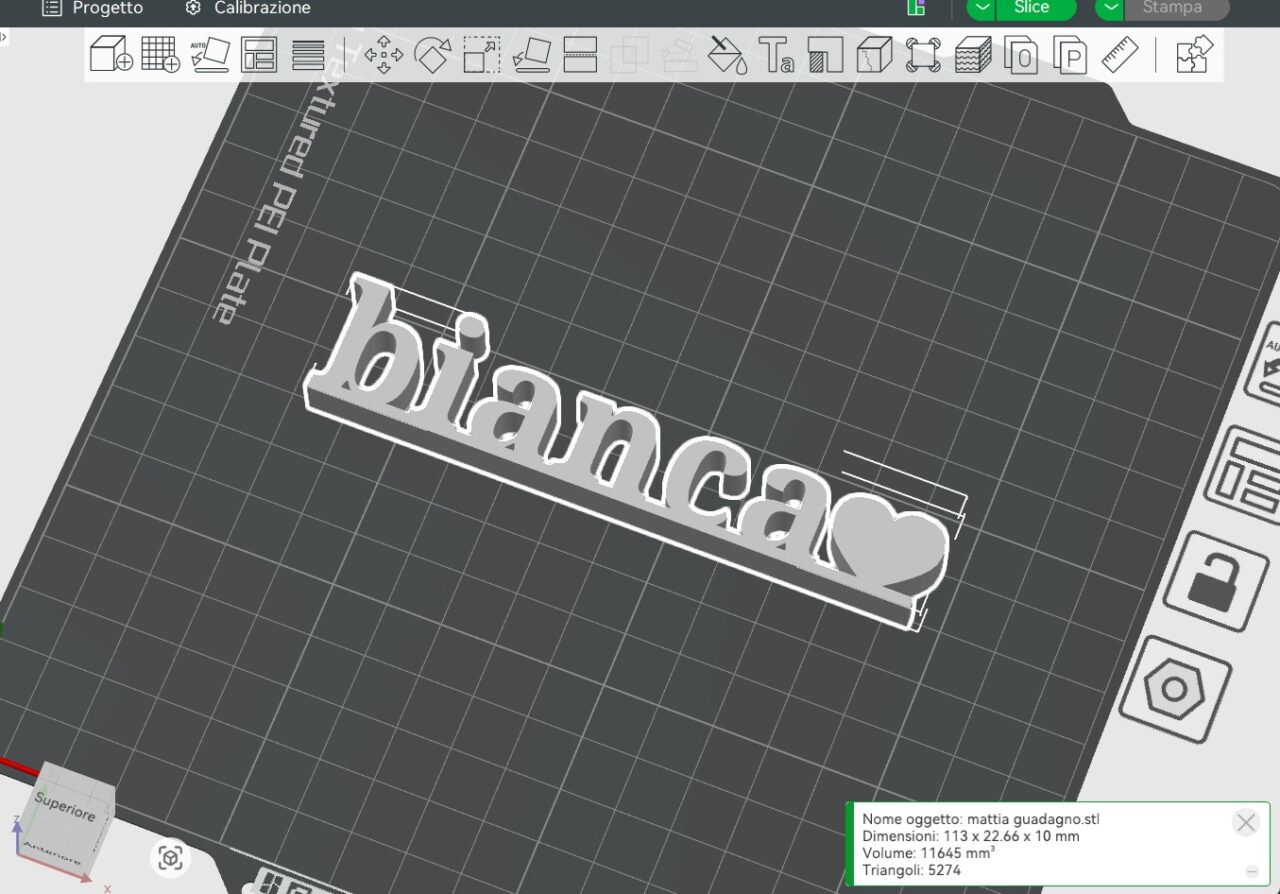This screenshot has width=1280, height=894.
Task: Expand the Slice dropdown arrow
Action: (983, 8)
